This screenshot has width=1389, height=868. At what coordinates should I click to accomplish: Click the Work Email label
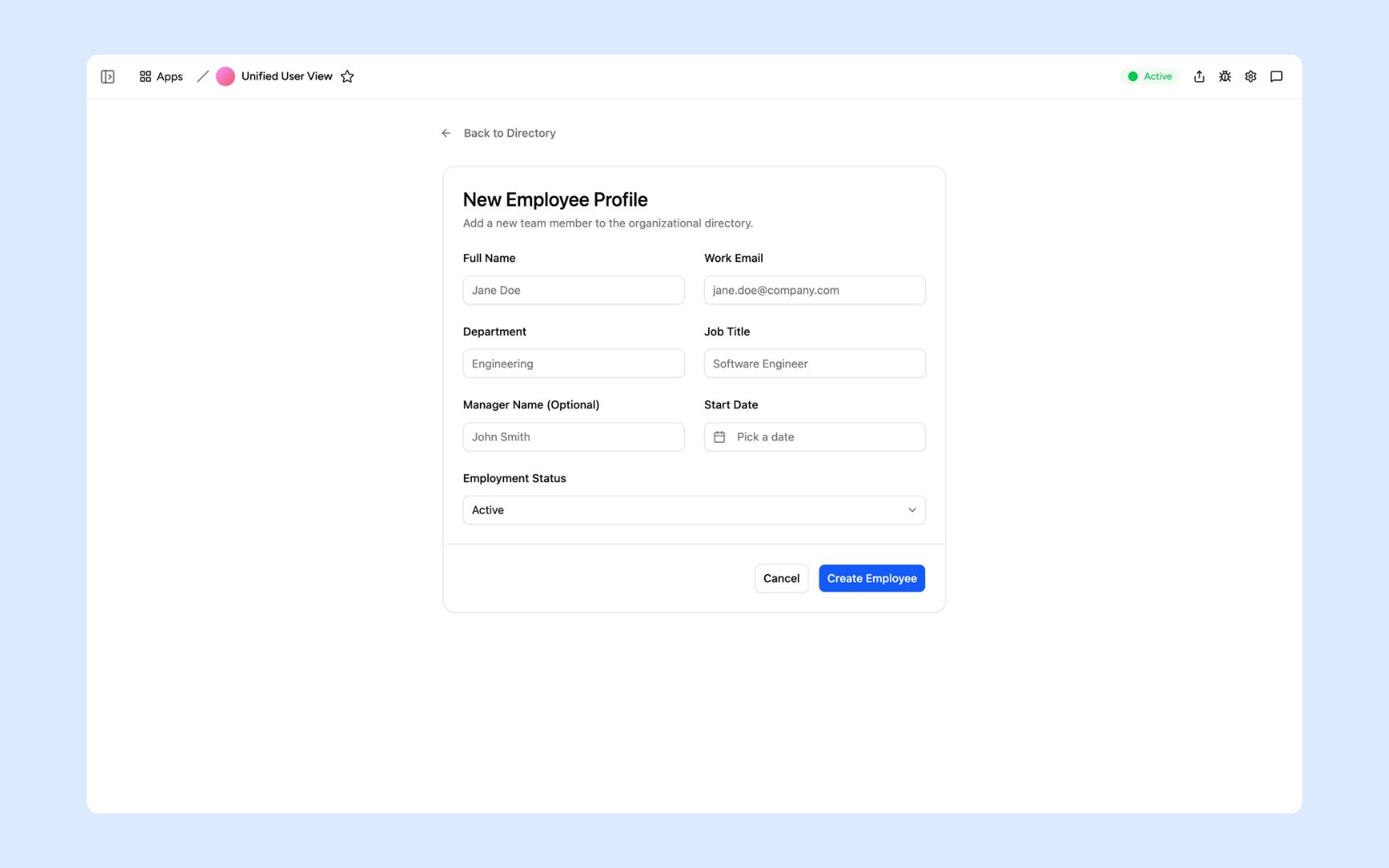click(734, 258)
